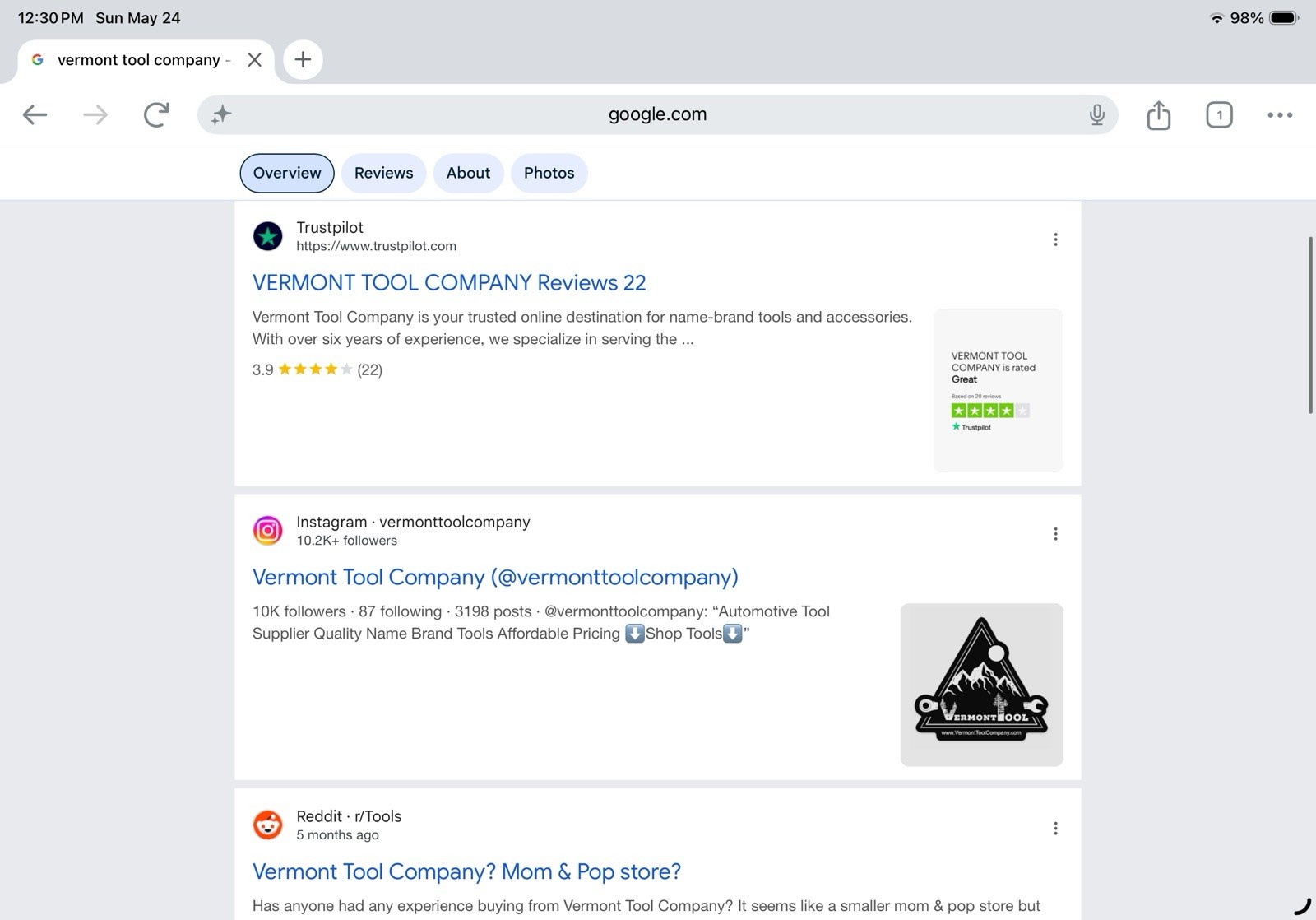This screenshot has width=1316, height=920.
Task: Tap the sparkle icon in address bar
Action: (220, 114)
